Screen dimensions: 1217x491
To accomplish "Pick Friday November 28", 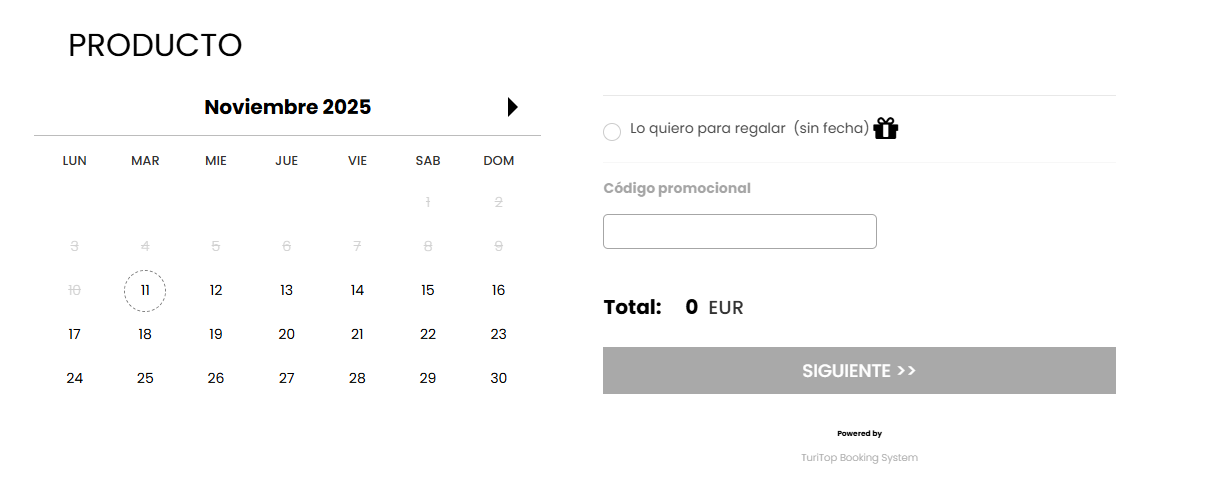I will pyautogui.click(x=357, y=379).
